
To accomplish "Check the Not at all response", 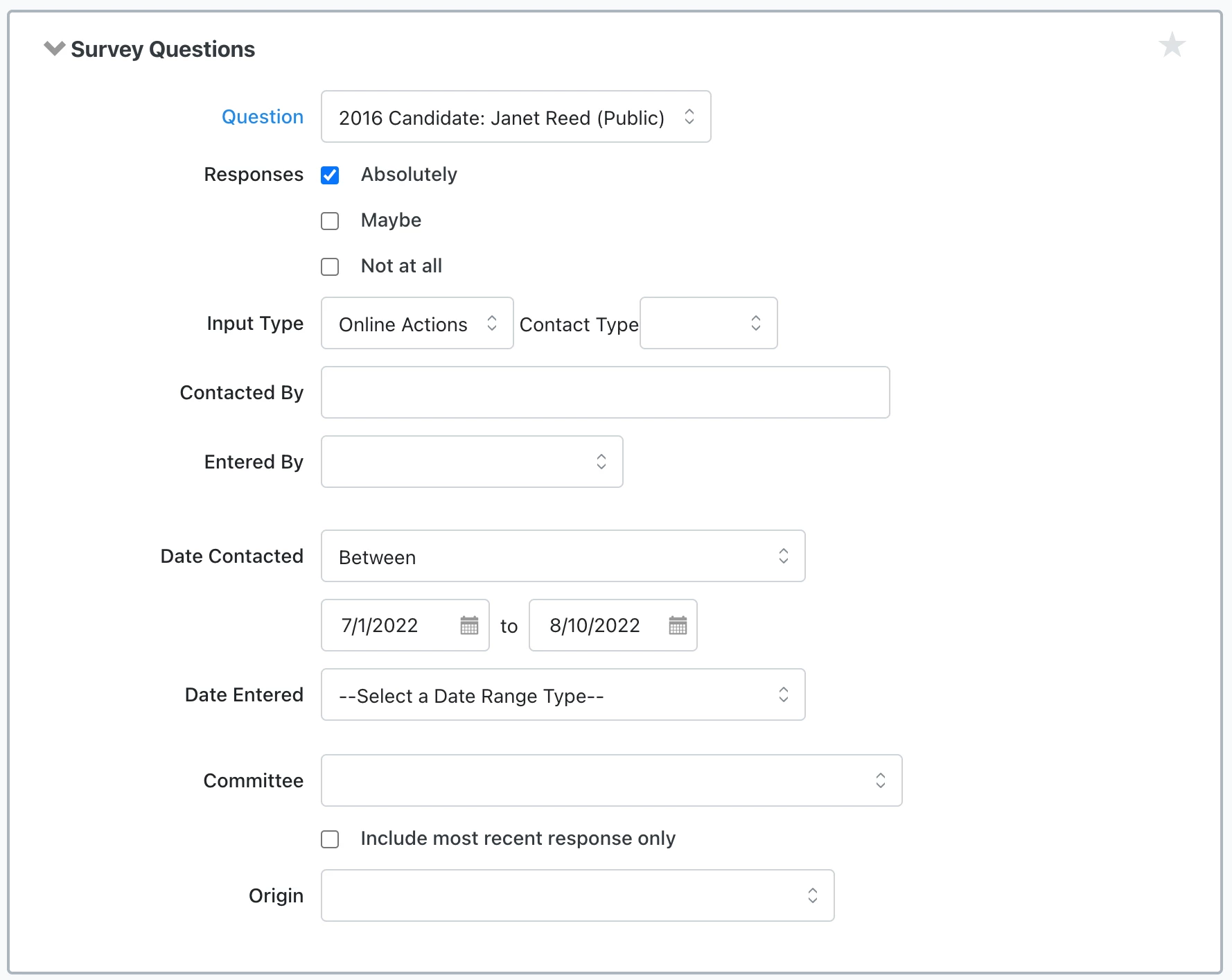I will point(330,267).
